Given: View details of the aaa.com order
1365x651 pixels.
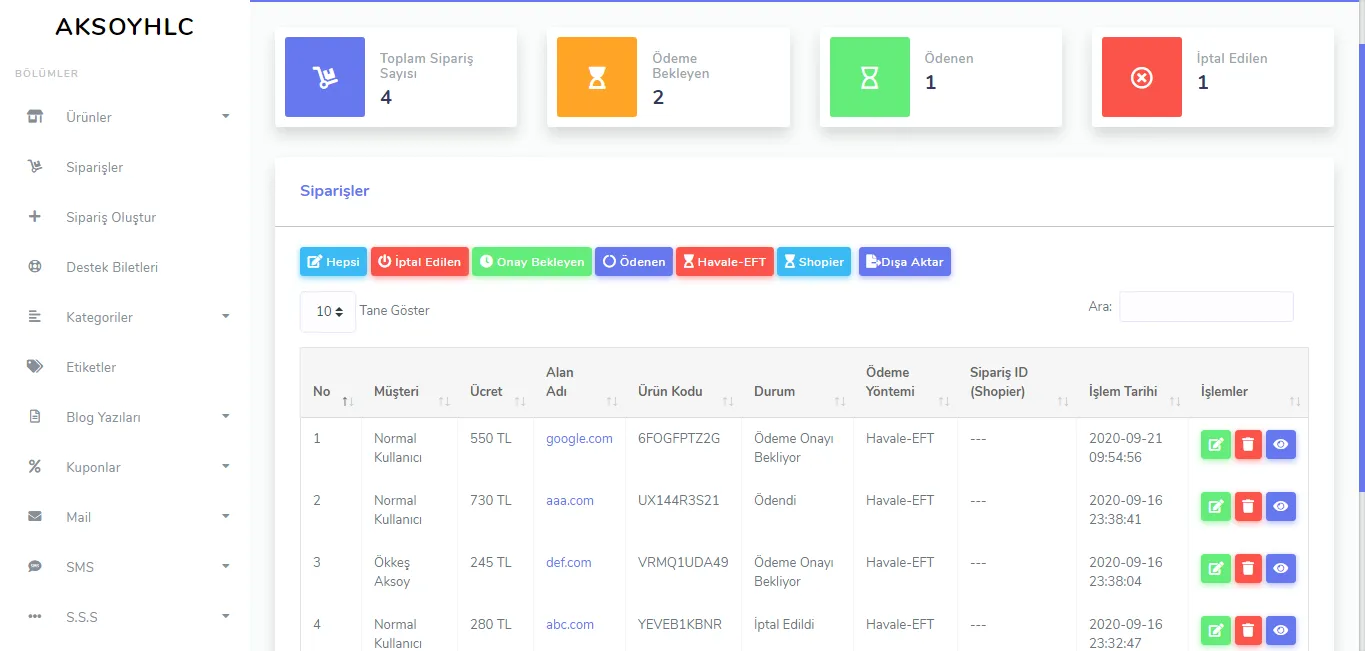Looking at the screenshot, I should point(1281,507).
